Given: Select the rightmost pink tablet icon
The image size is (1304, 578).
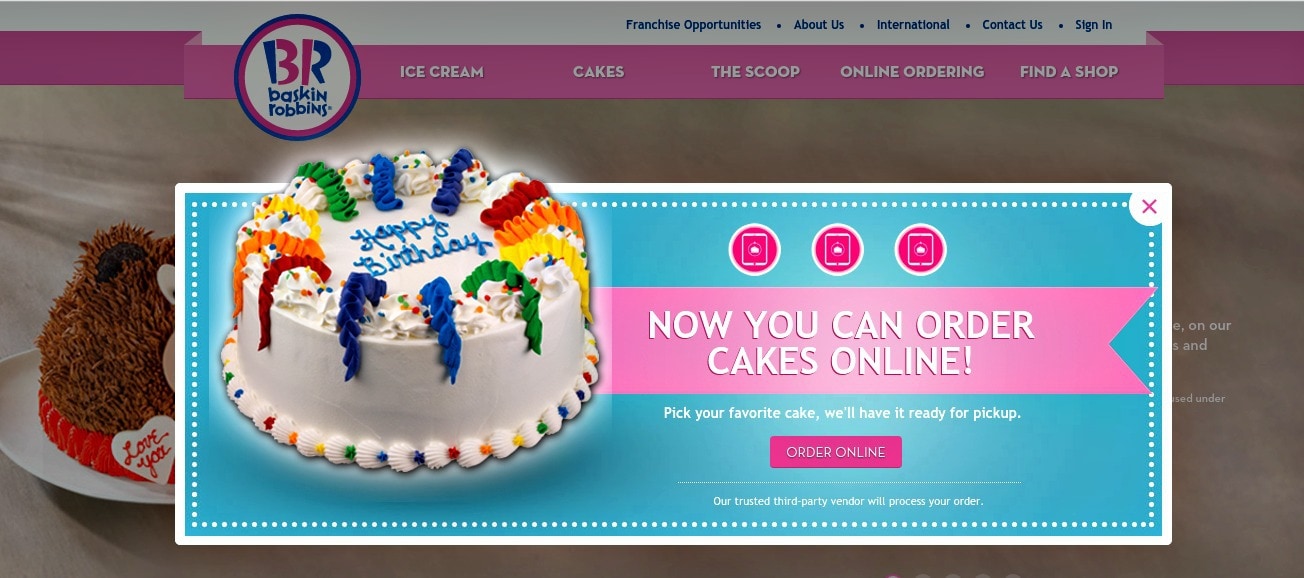Looking at the screenshot, I should pos(920,250).
